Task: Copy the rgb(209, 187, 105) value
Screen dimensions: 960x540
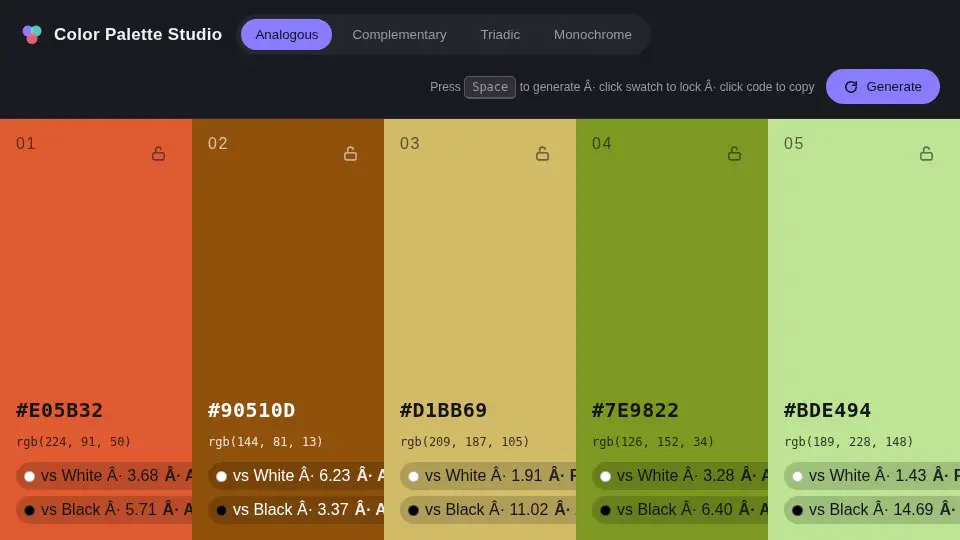Action: point(465,441)
